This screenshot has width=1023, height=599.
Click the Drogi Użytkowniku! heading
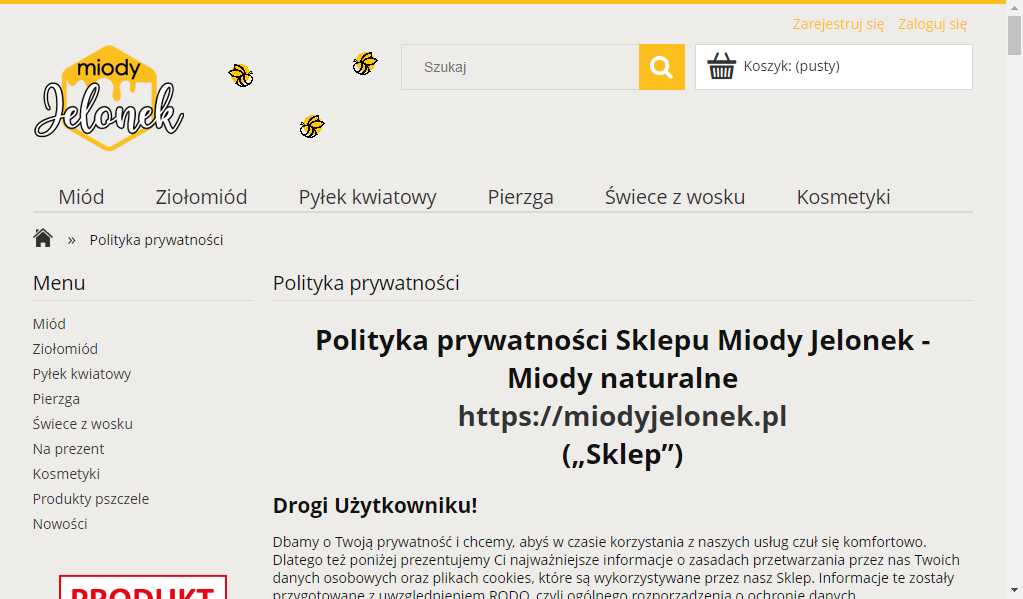click(x=375, y=506)
